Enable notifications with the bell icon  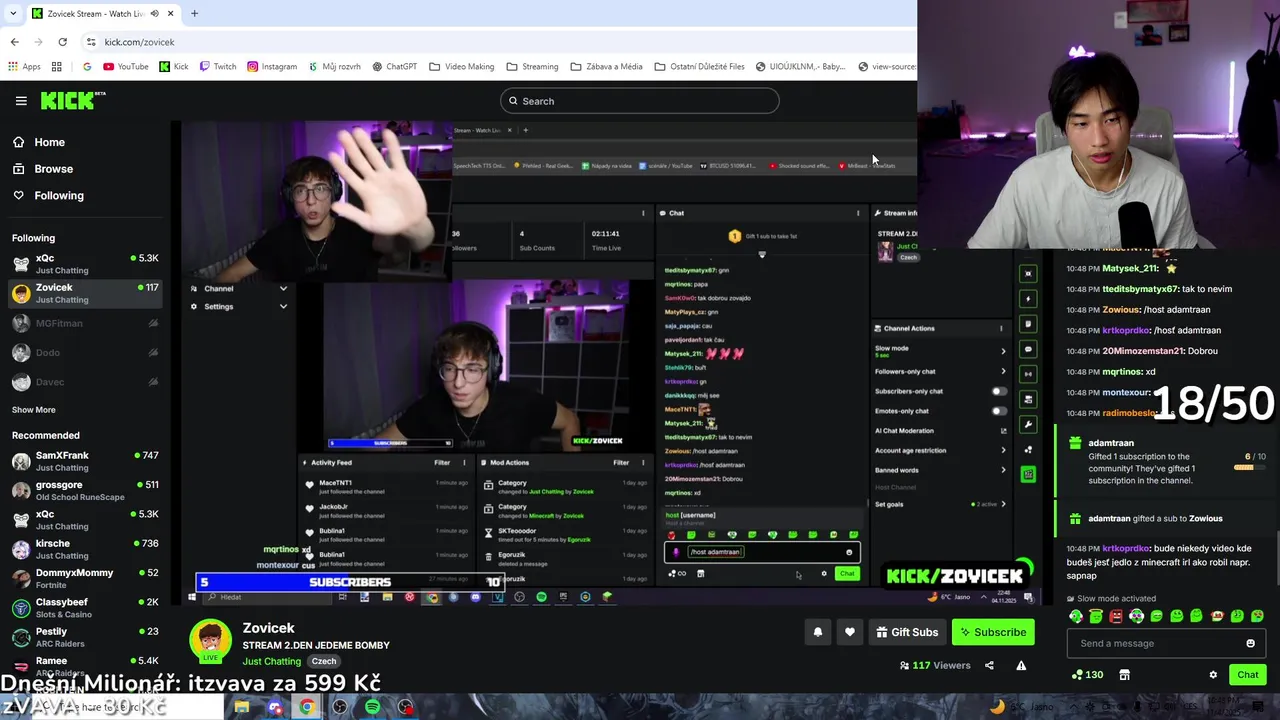tap(818, 632)
